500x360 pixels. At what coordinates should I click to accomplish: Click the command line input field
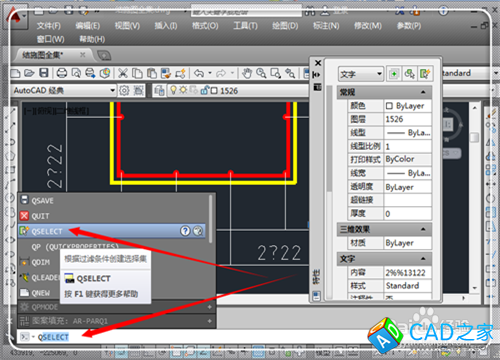point(200,337)
